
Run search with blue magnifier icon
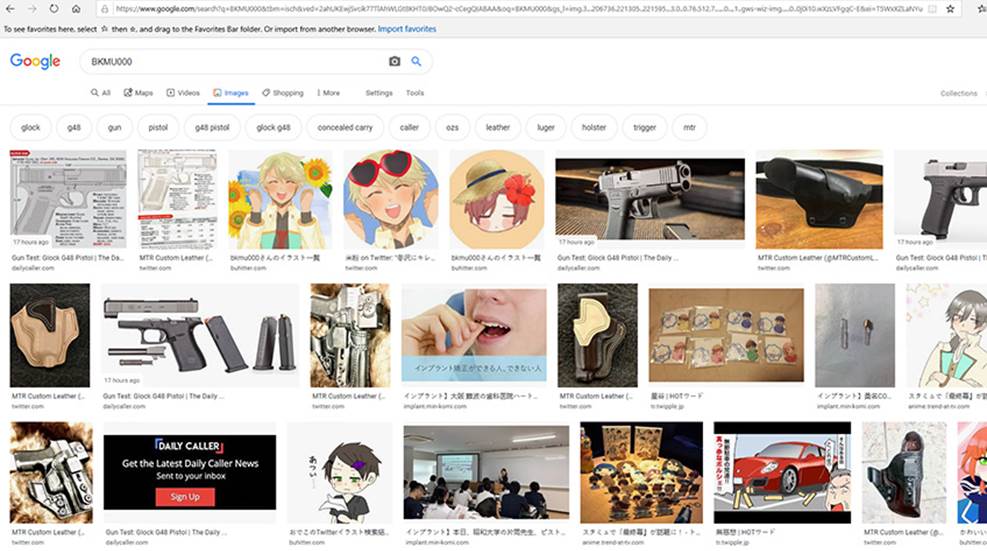tap(416, 61)
